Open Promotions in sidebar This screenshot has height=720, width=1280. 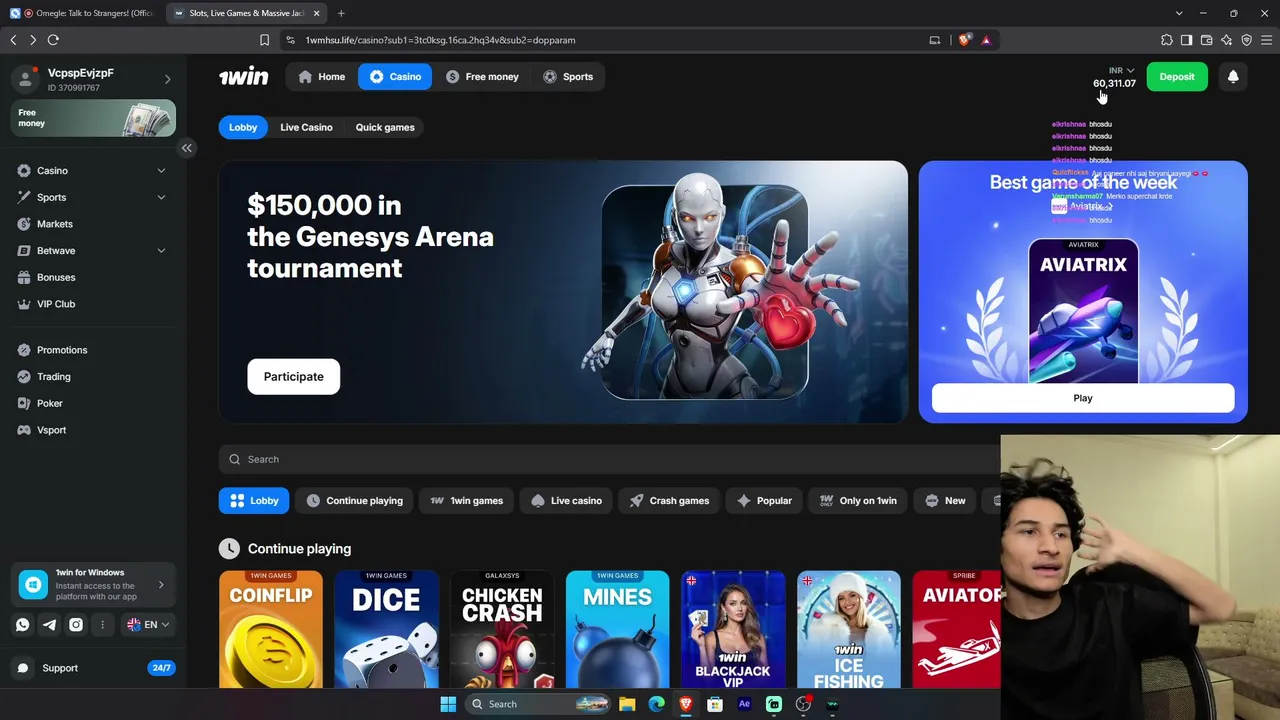(x=62, y=350)
